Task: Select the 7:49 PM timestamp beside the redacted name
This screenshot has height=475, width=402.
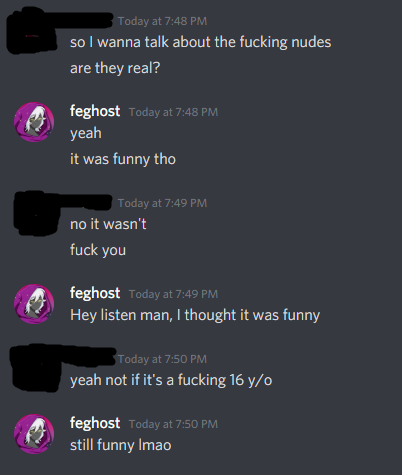Action: tap(162, 203)
